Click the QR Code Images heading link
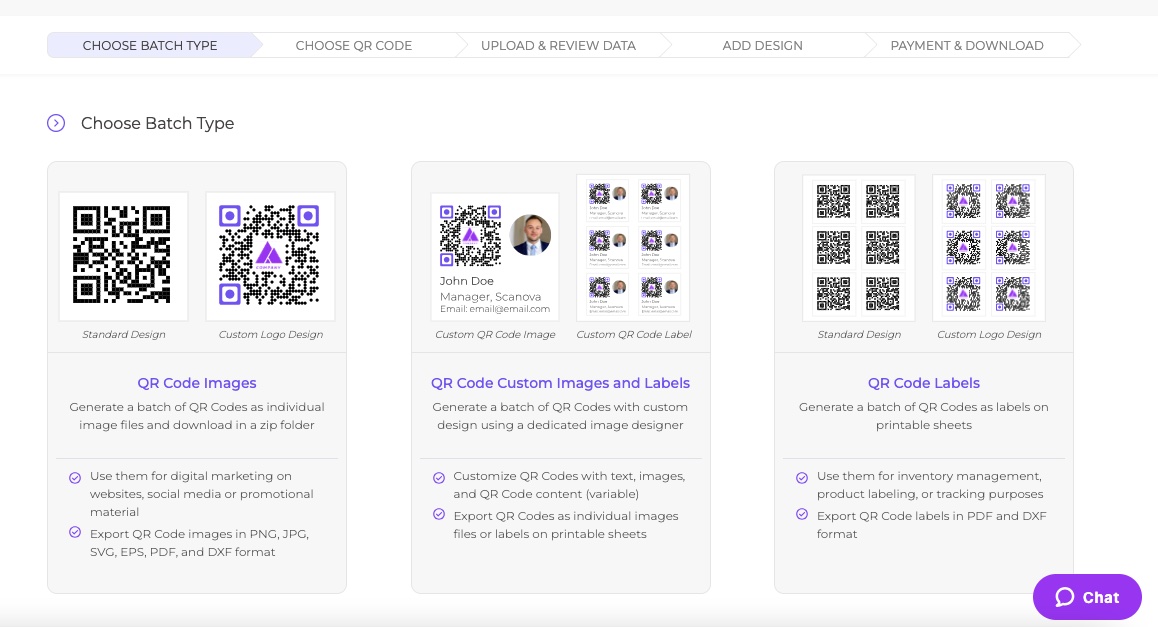The image size is (1158, 627). coord(196,383)
